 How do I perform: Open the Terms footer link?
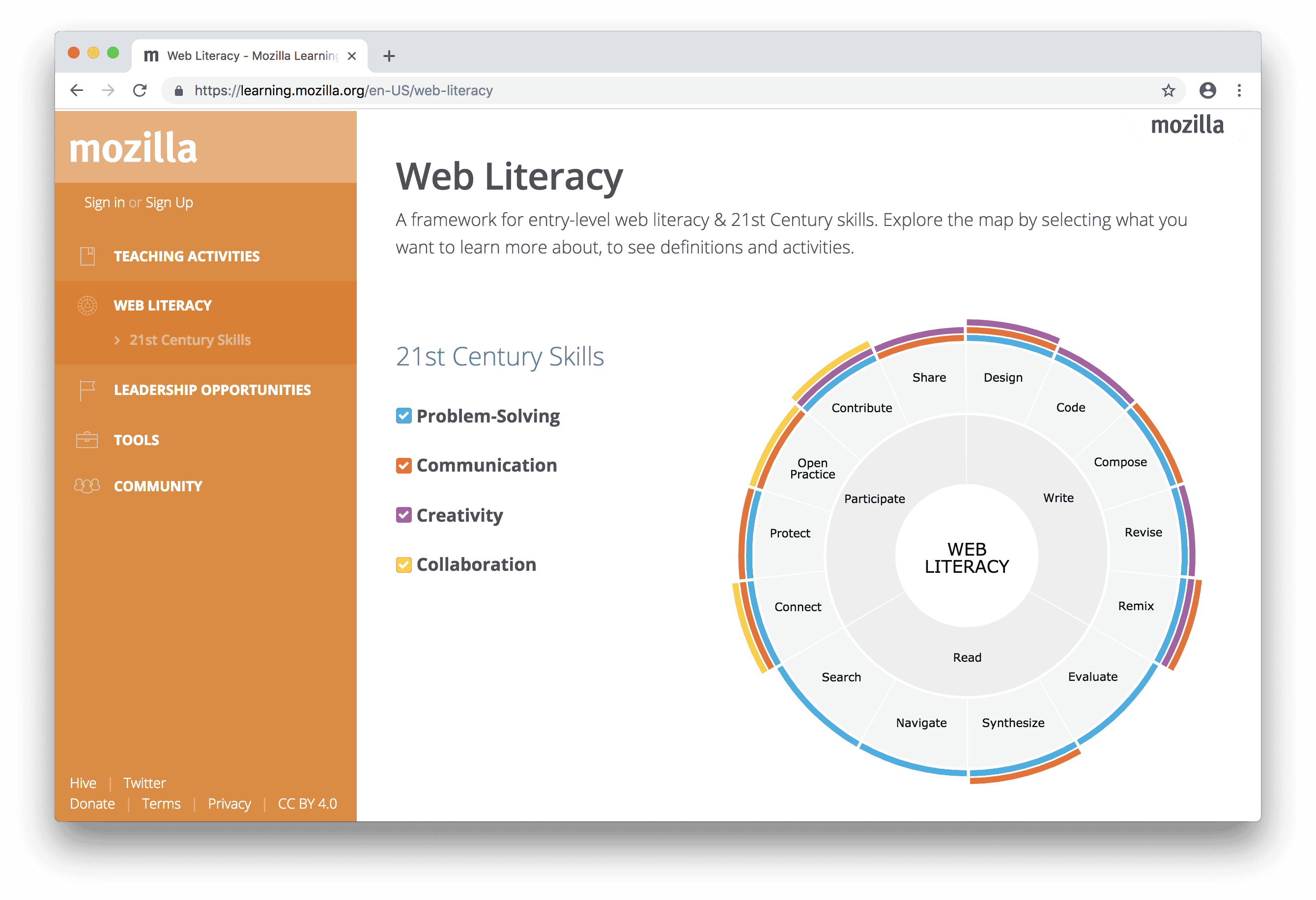(x=161, y=804)
